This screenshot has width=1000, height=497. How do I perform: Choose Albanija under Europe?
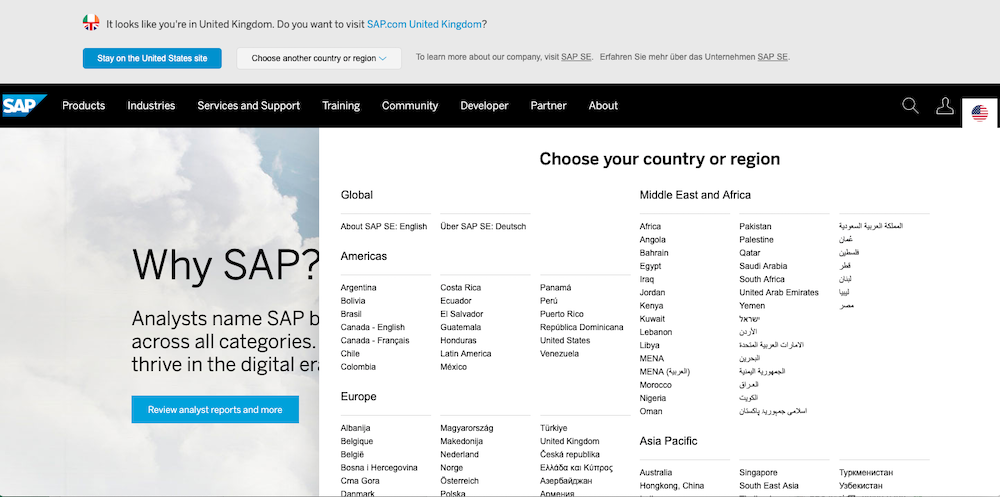pyautogui.click(x=355, y=428)
